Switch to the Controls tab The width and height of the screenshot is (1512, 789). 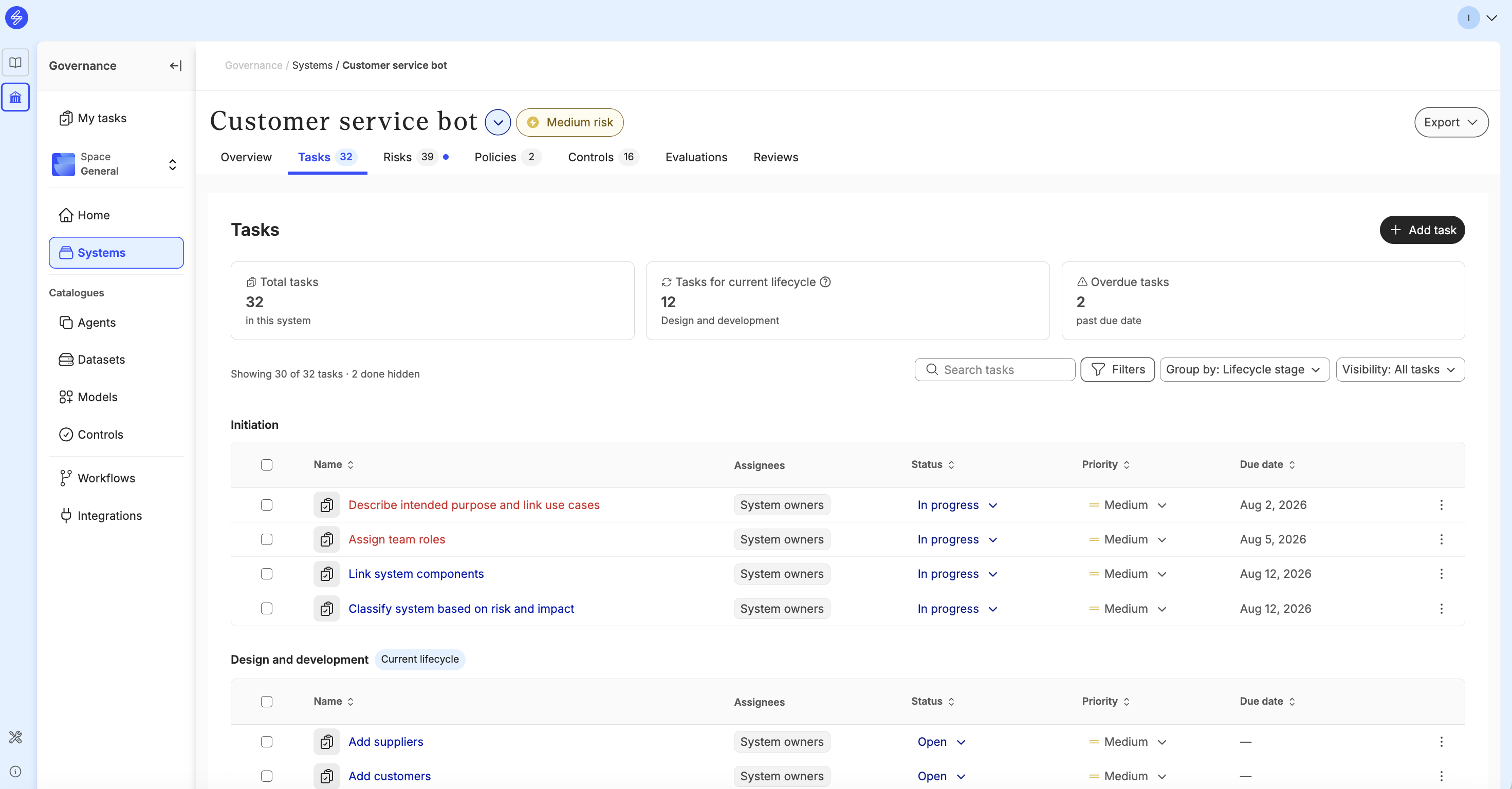pyautogui.click(x=603, y=157)
